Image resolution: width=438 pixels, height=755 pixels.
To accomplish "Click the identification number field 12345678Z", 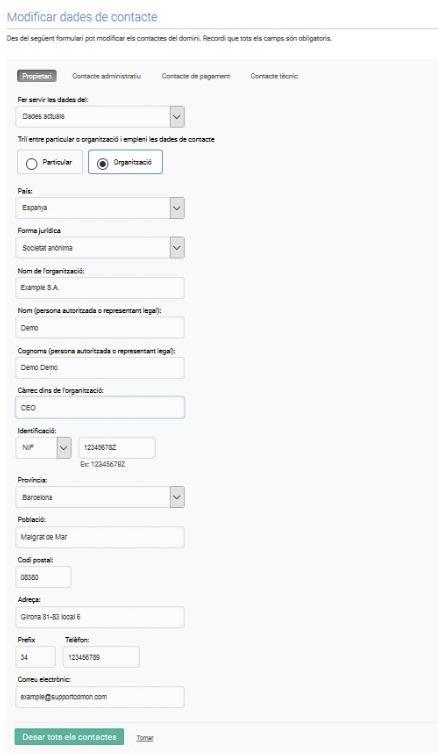I will pos(117,448).
